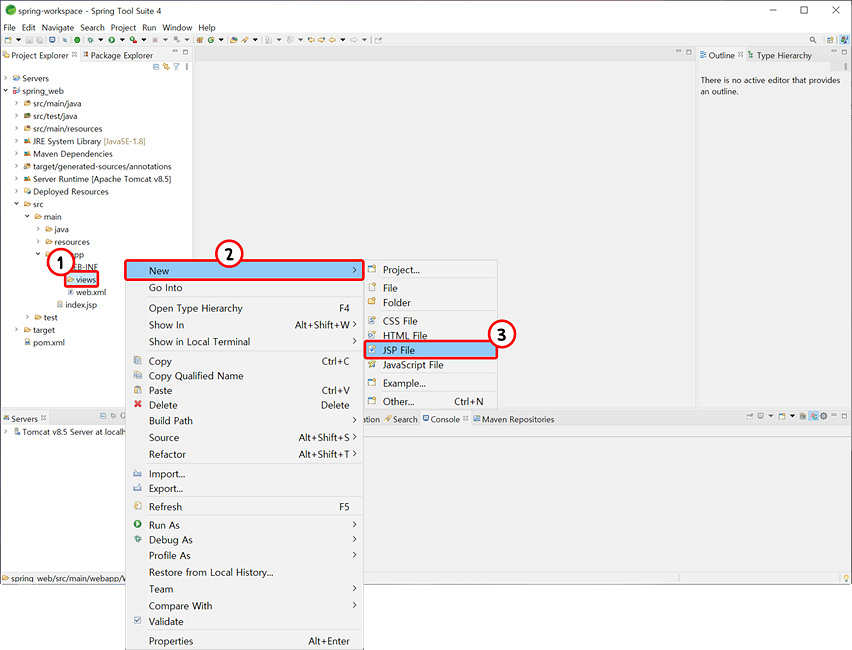This screenshot has width=852, height=650.
Task: Select the Spring perspective icon
Action: click(844, 40)
